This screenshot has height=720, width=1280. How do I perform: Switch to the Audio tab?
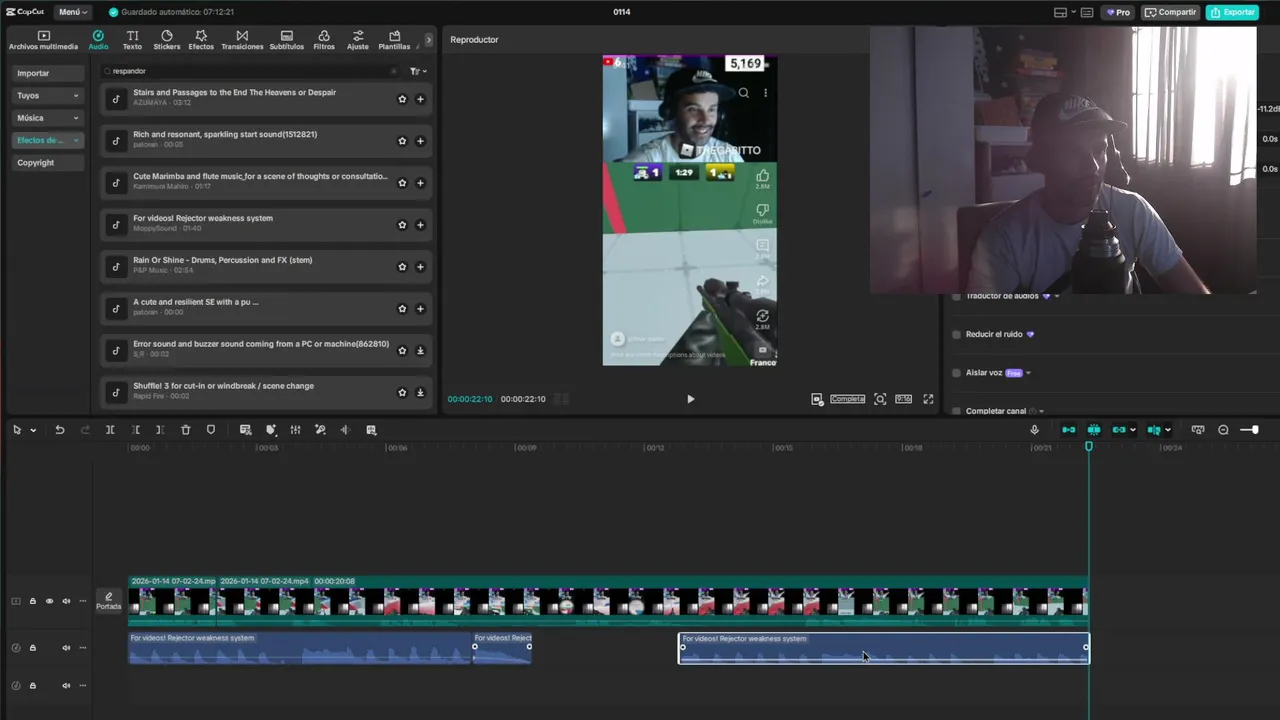98,40
